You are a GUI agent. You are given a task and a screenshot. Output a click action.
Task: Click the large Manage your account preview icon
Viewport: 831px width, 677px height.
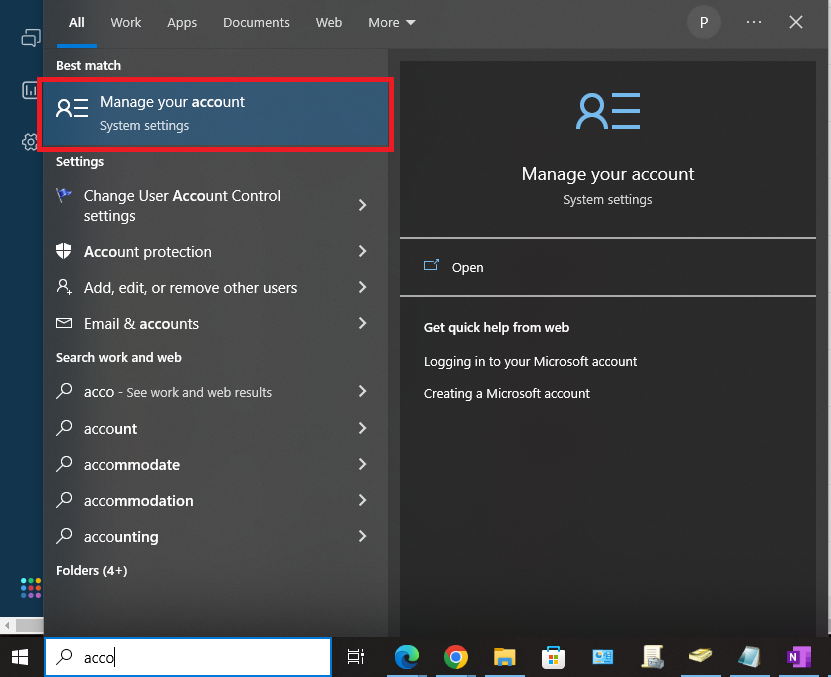[608, 111]
